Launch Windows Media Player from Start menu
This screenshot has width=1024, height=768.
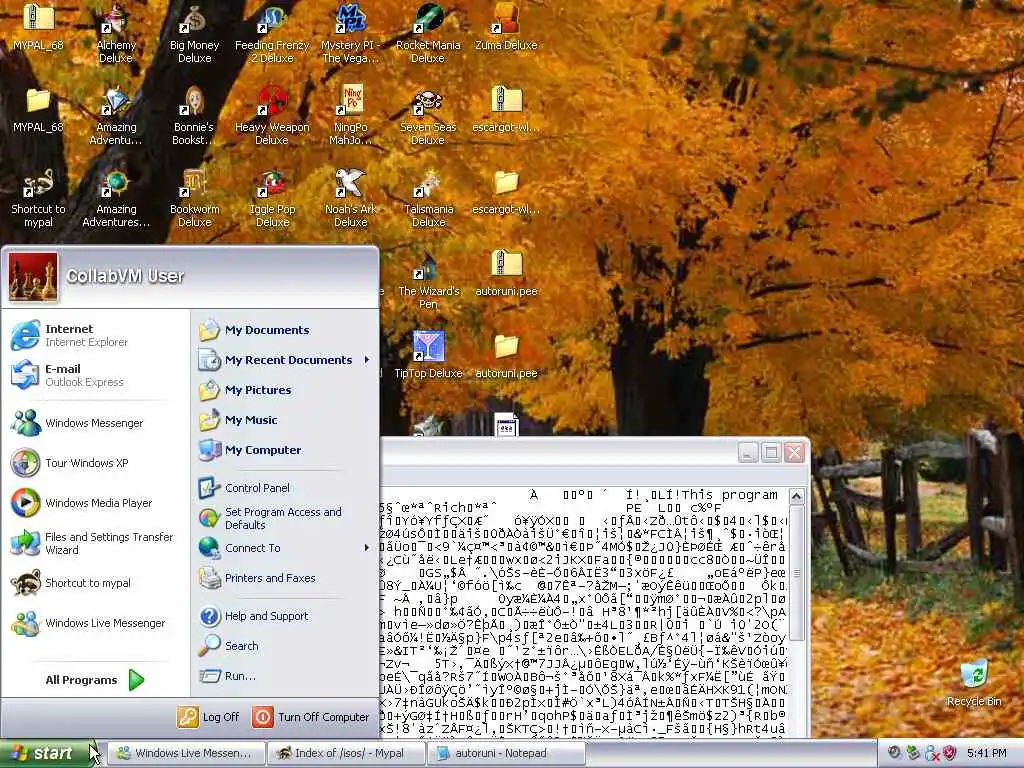[93, 503]
